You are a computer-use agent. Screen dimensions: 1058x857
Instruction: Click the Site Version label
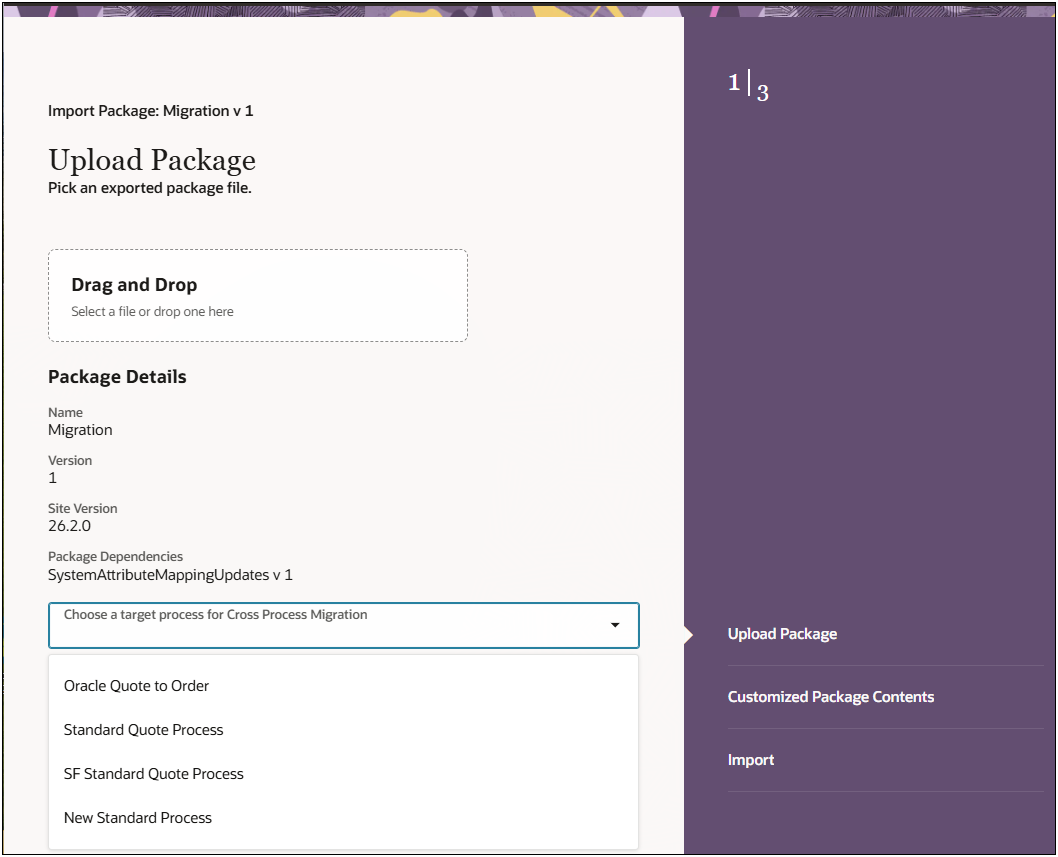point(82,508)
